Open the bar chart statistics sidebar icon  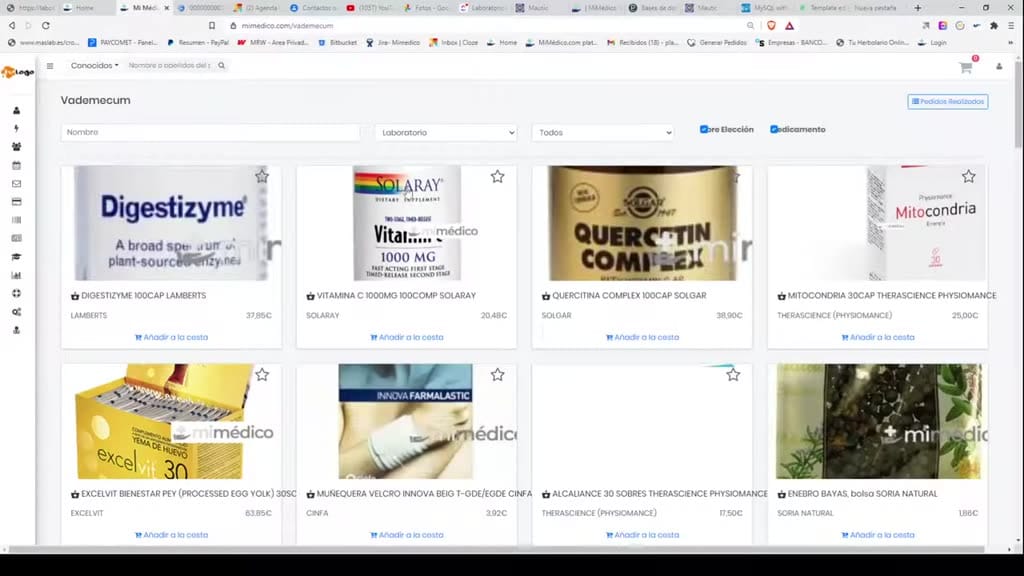coord(16,275)
